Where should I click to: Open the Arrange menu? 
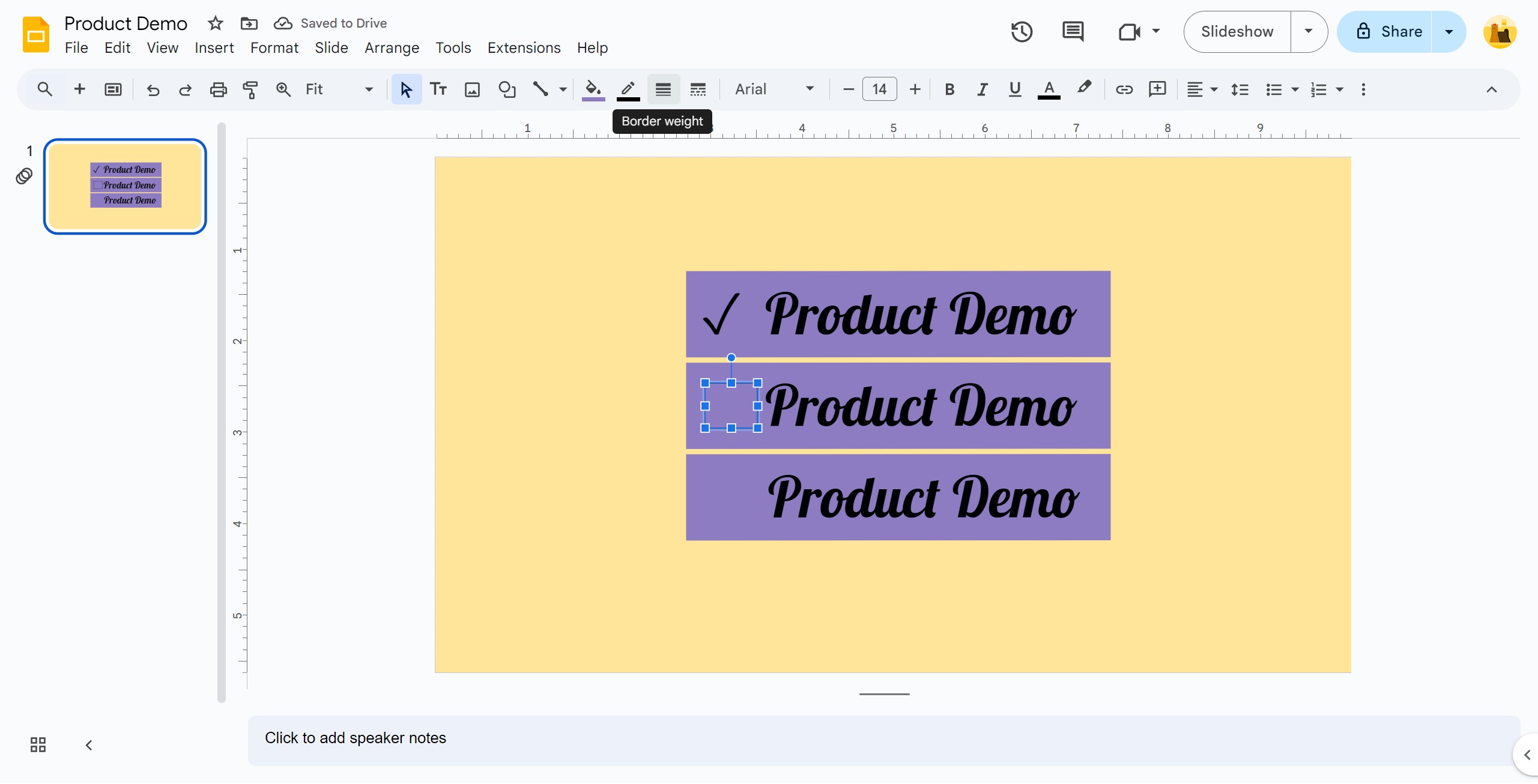tap(392, 48)
